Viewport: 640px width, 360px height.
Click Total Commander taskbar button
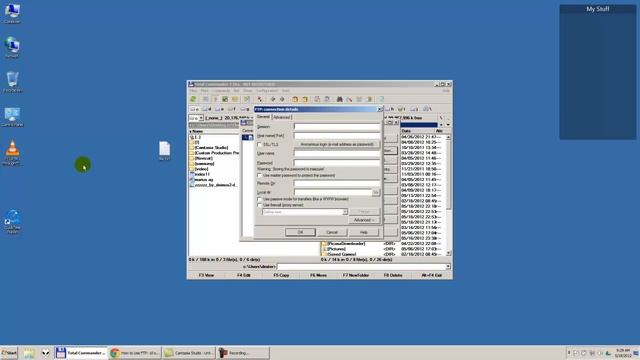tap(81, 353)
